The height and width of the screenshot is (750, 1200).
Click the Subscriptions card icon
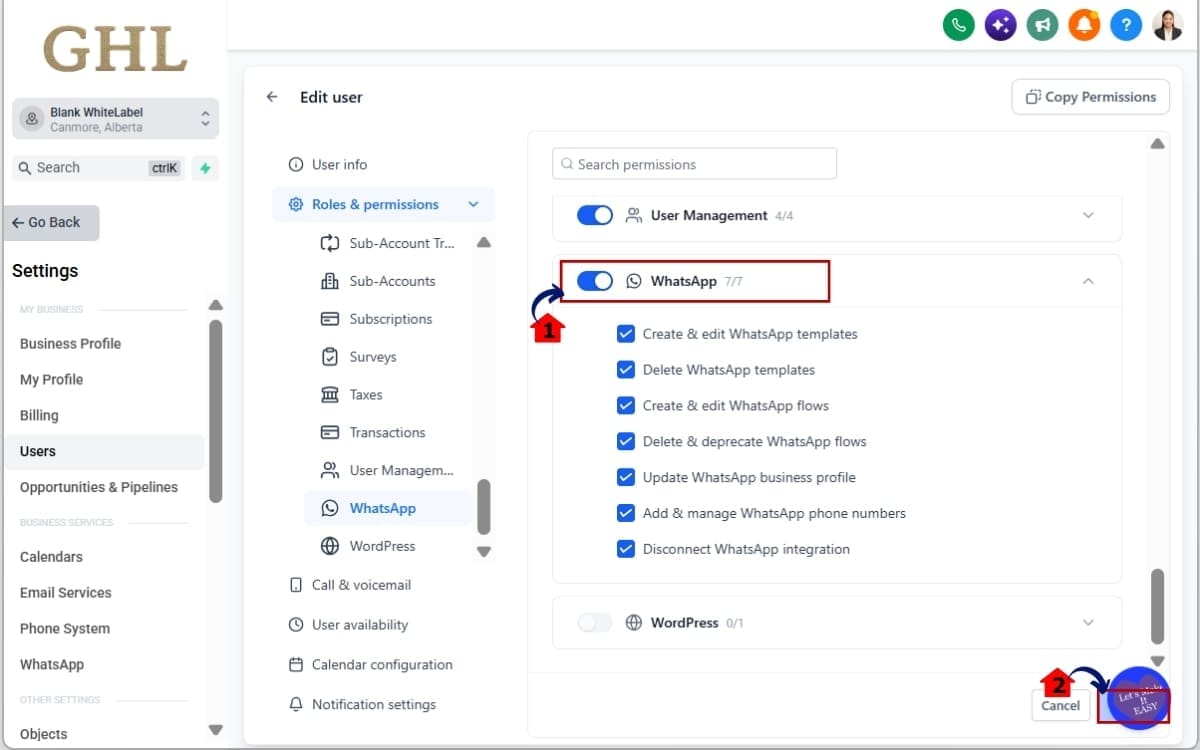(x=330, y=319)
